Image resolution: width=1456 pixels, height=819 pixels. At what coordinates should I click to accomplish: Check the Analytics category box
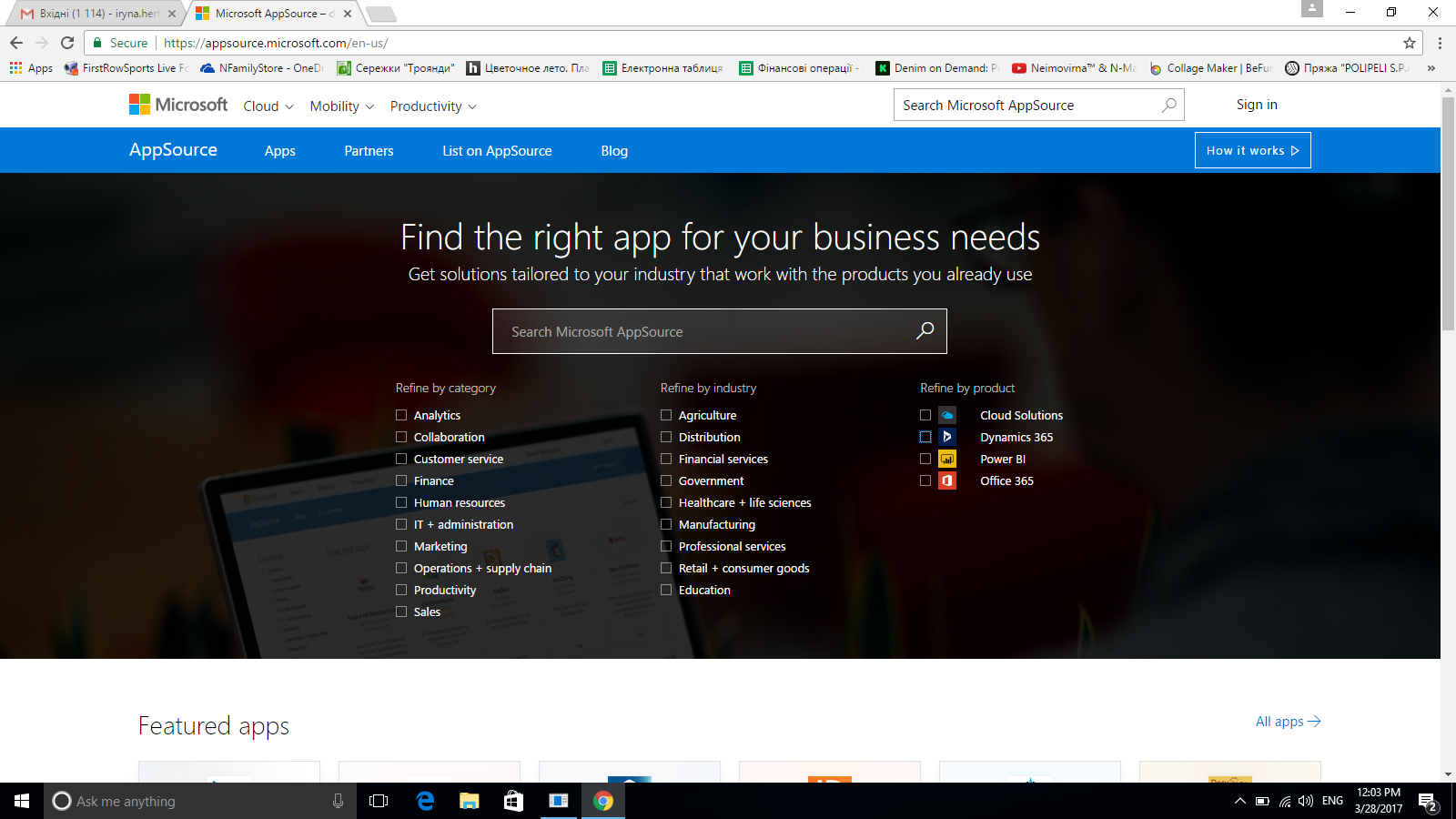tap(401, 415)
